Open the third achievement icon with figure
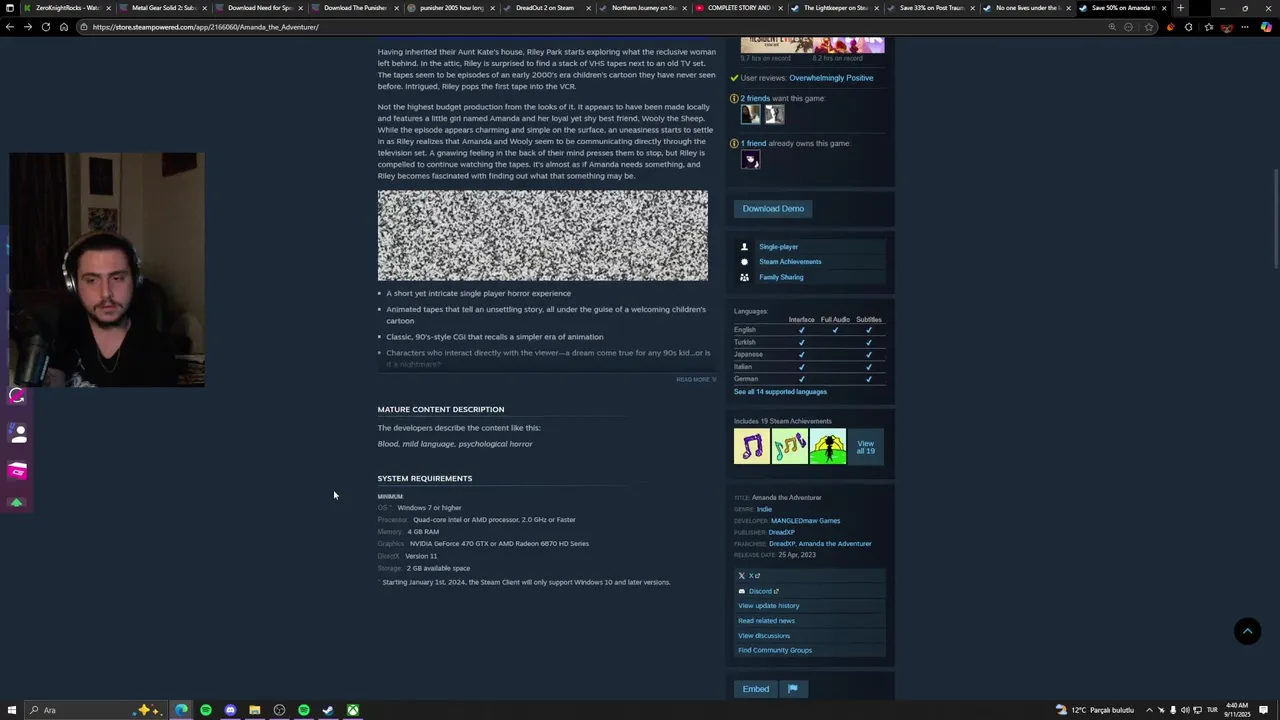1280x720 pixels. (828, 446)
